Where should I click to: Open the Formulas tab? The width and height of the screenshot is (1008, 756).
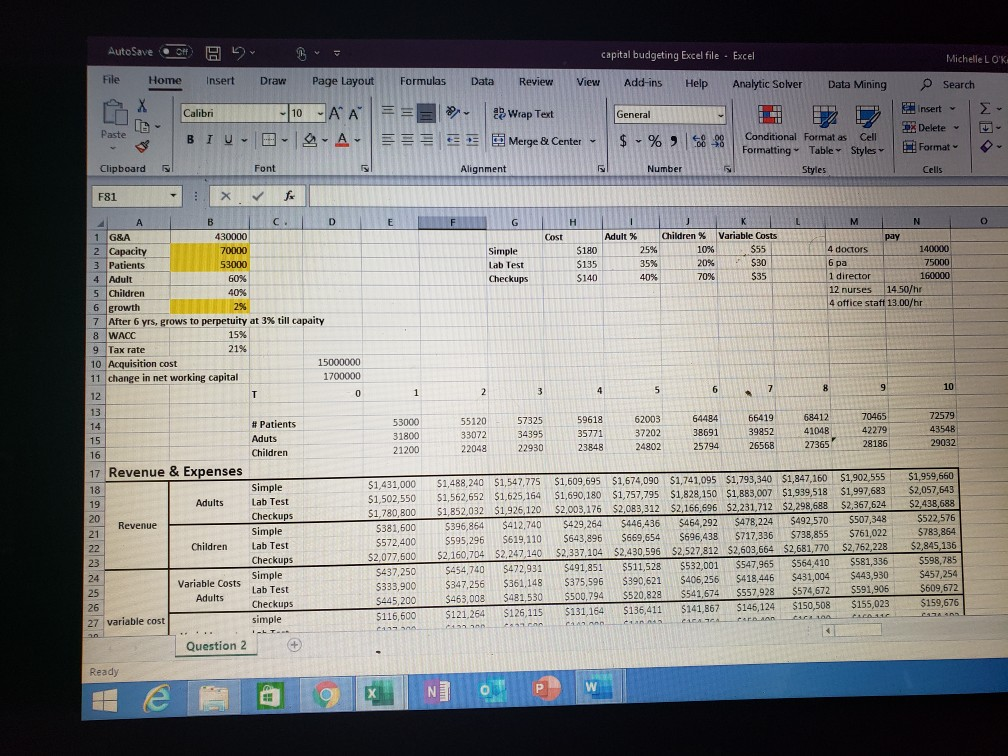pos(422,81)
